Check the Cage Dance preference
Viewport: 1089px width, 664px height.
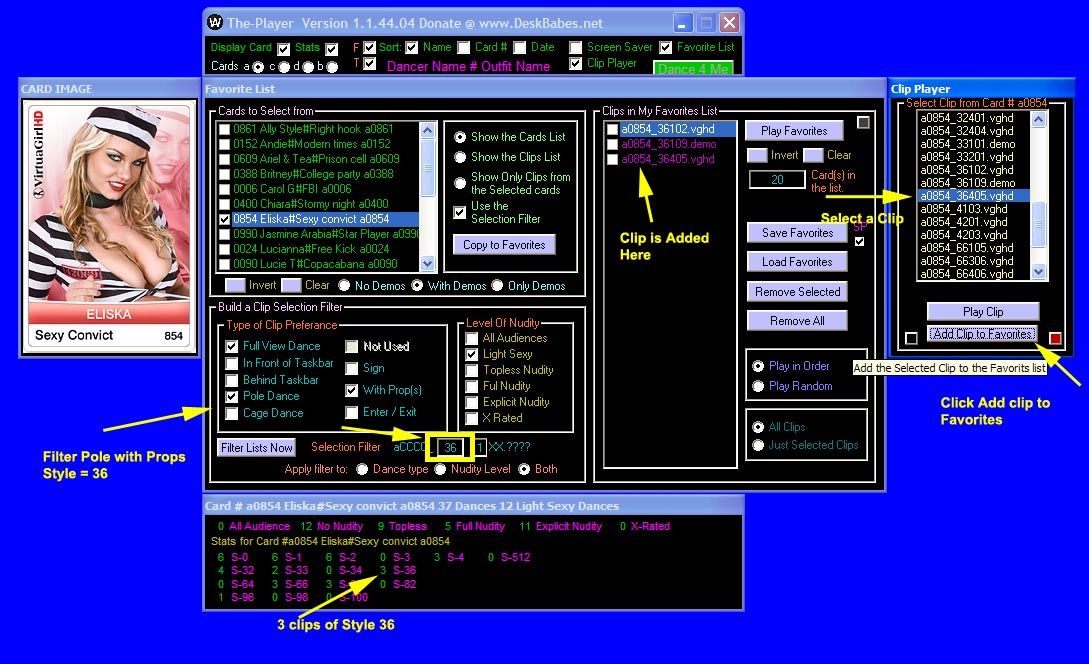(x=232, y=413)
